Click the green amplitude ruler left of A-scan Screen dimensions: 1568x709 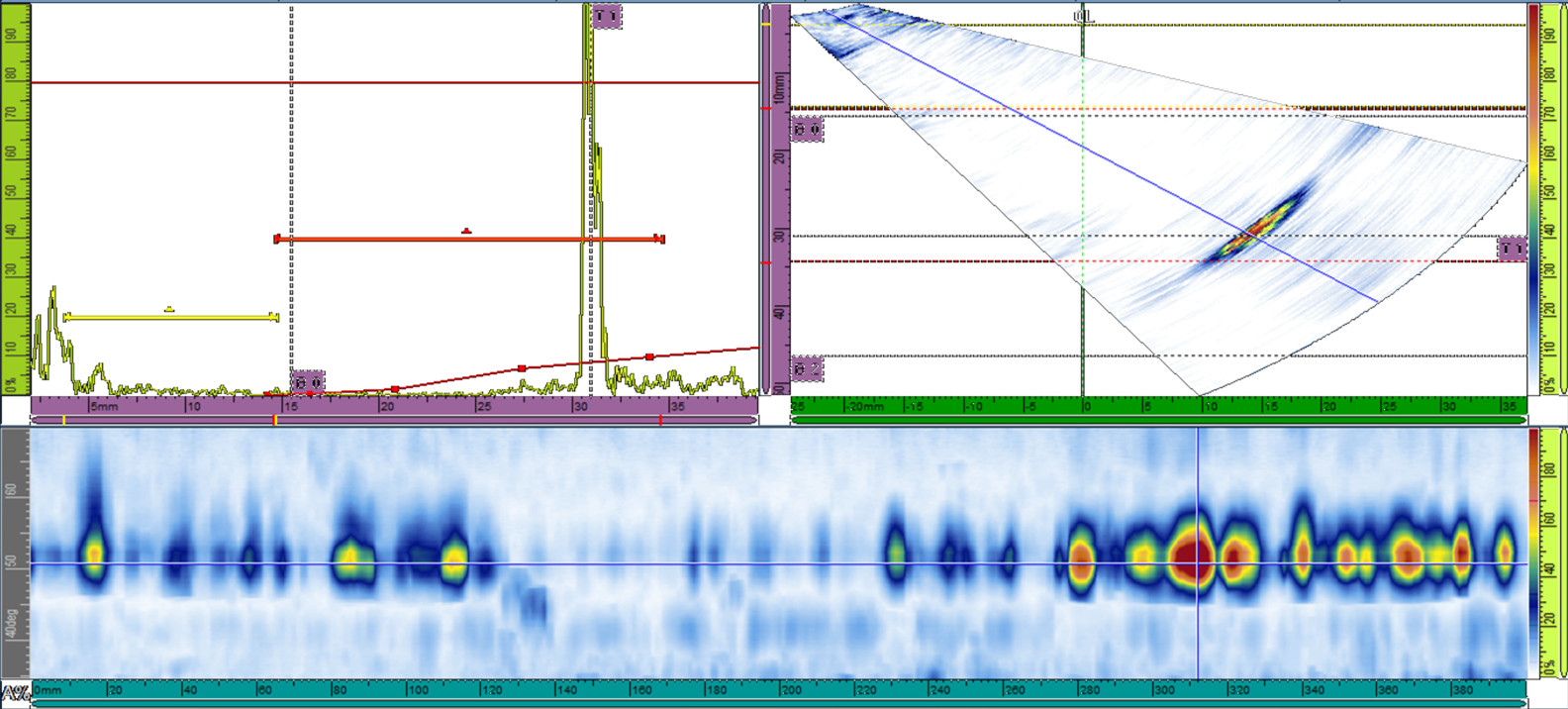click(16, 198)
